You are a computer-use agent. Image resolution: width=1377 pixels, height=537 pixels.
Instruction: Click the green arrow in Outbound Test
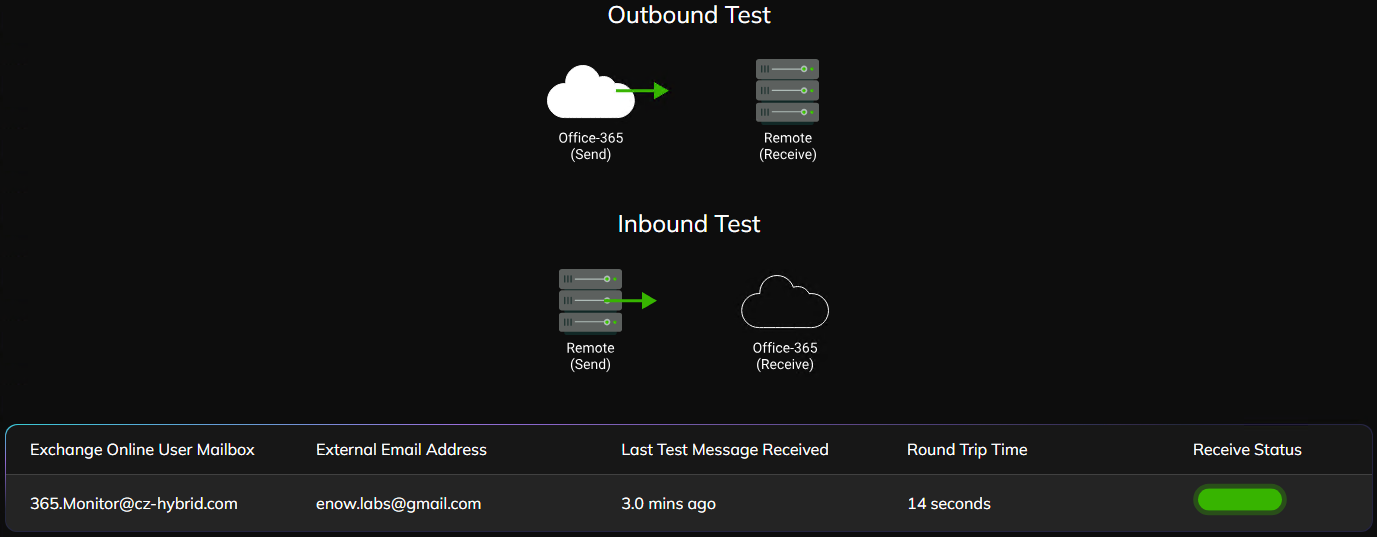(642, 91)
